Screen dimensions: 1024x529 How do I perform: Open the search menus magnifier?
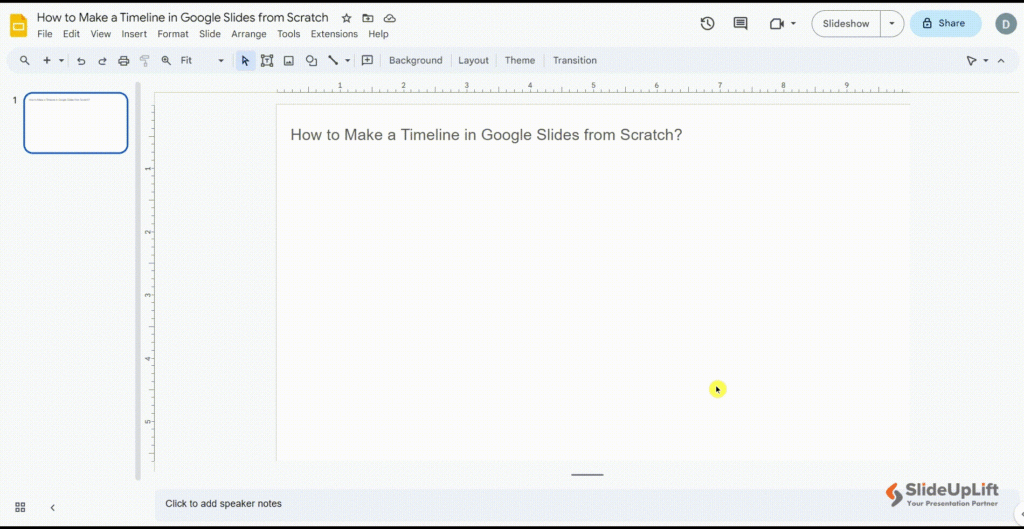click(24, 60)
